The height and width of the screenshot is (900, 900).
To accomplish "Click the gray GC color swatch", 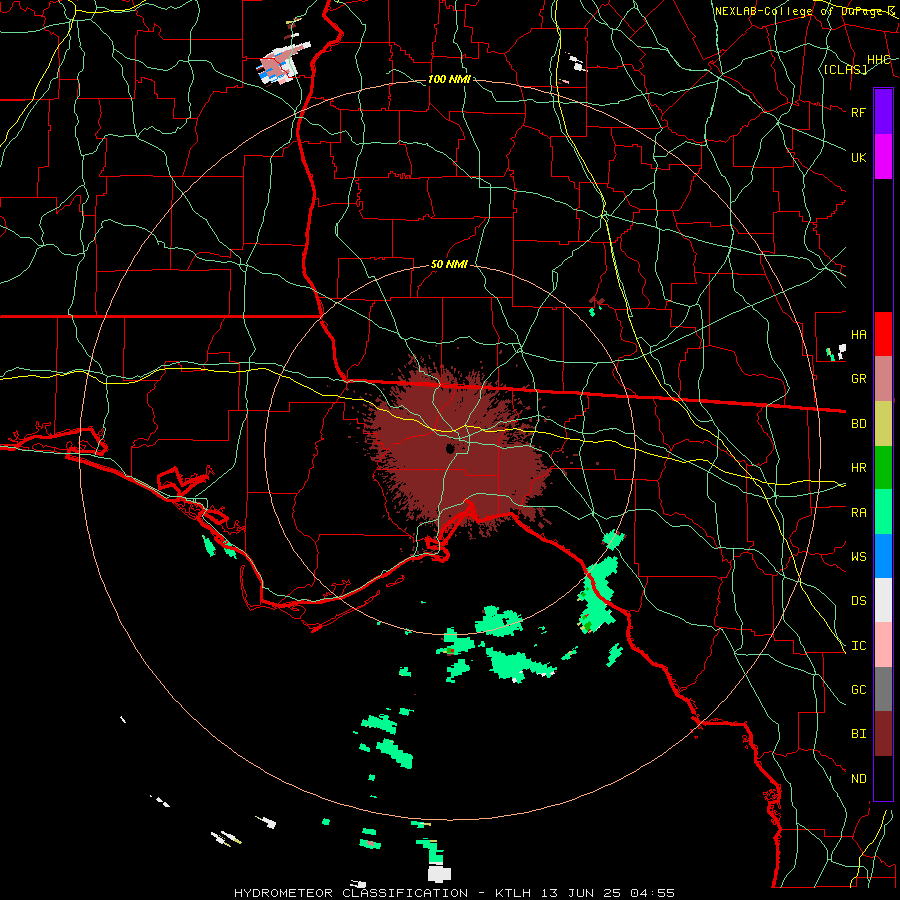I will click(883, 689).
